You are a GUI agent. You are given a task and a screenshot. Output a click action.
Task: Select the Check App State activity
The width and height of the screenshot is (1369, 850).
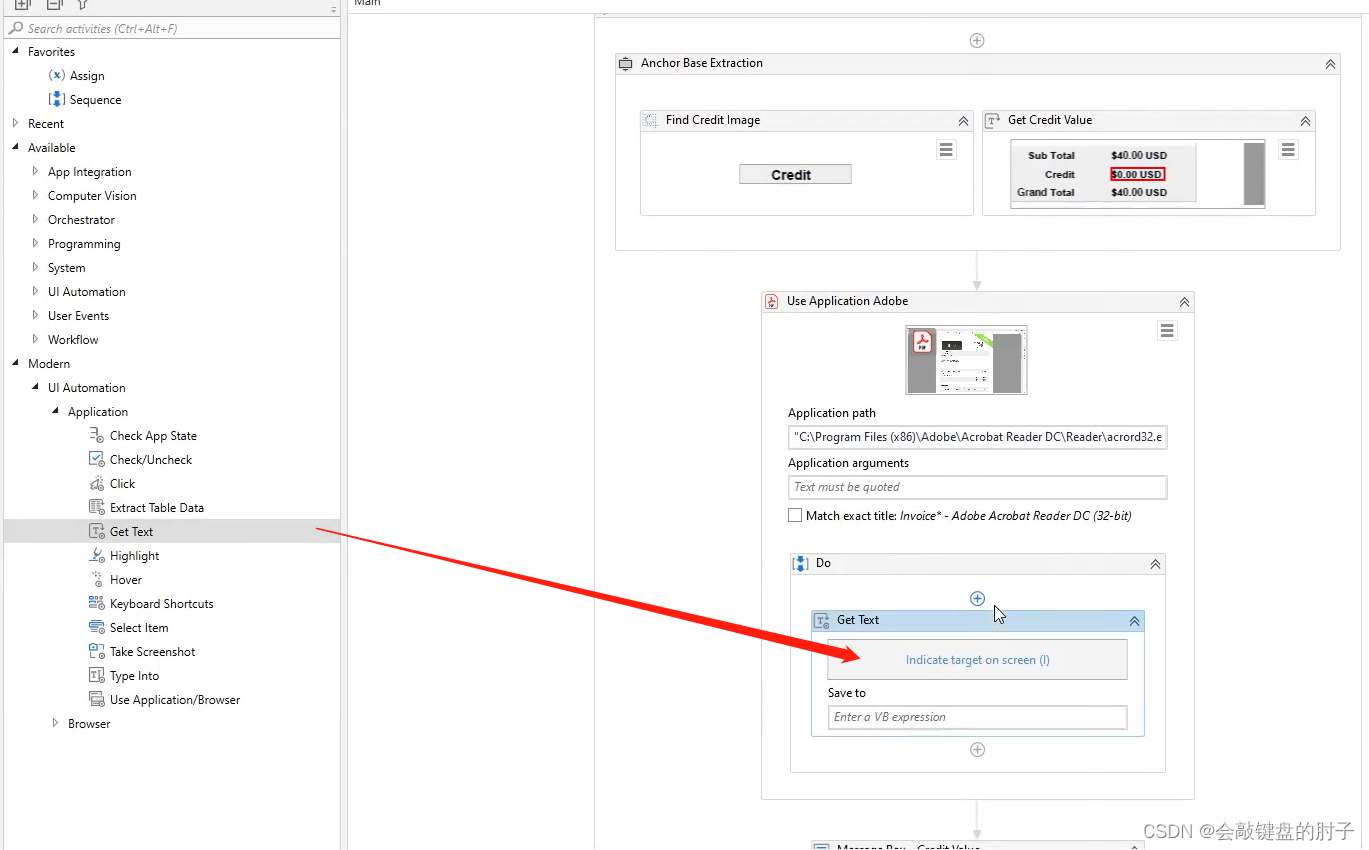coord(153,436)
